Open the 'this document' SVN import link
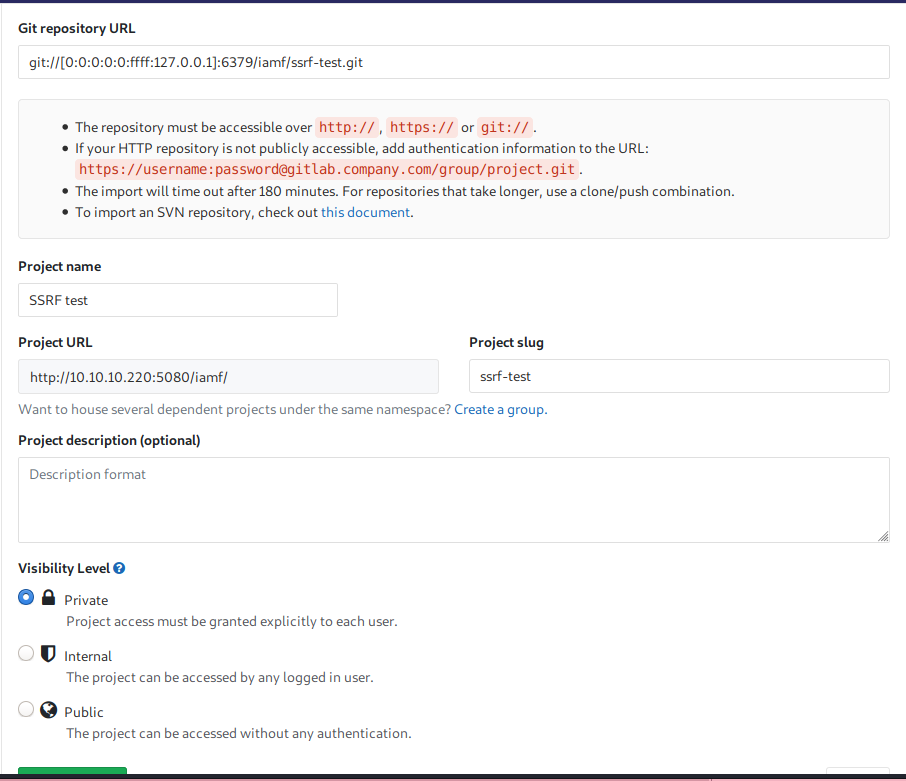Image resolution: width=906 pixels, height=781 pixels. [x=365, y=212]
